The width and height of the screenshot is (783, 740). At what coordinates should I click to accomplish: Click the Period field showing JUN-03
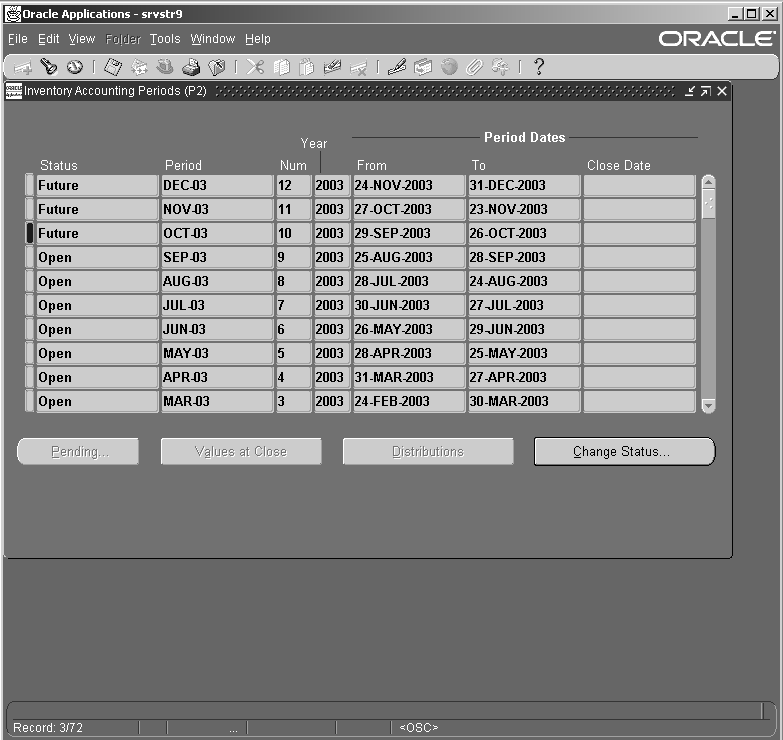pos(217,329)
